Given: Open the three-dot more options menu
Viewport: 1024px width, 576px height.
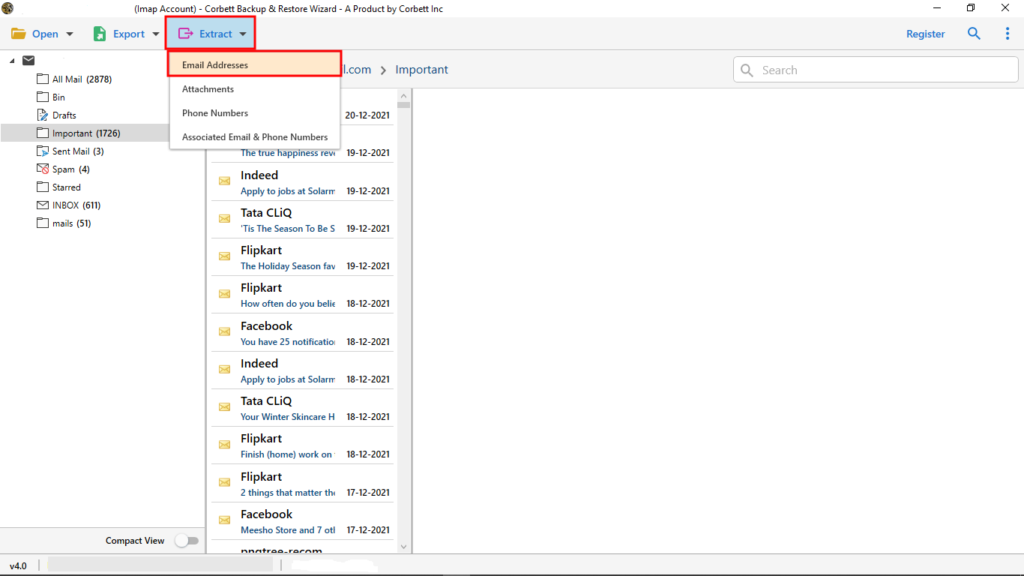Looking at the screenshot, I should 1007,33.
